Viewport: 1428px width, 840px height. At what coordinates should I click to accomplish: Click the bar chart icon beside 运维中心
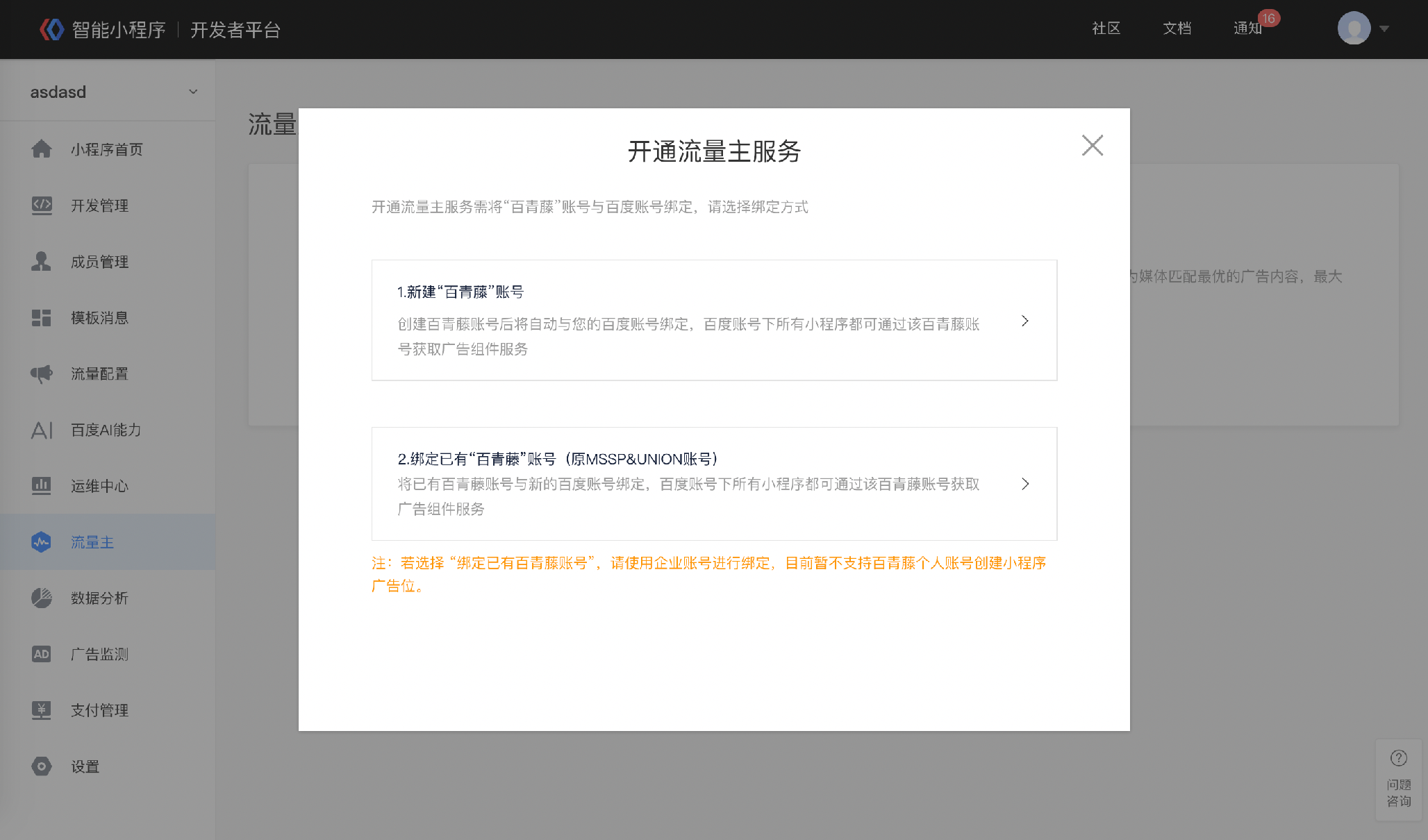tap(42, 486)
